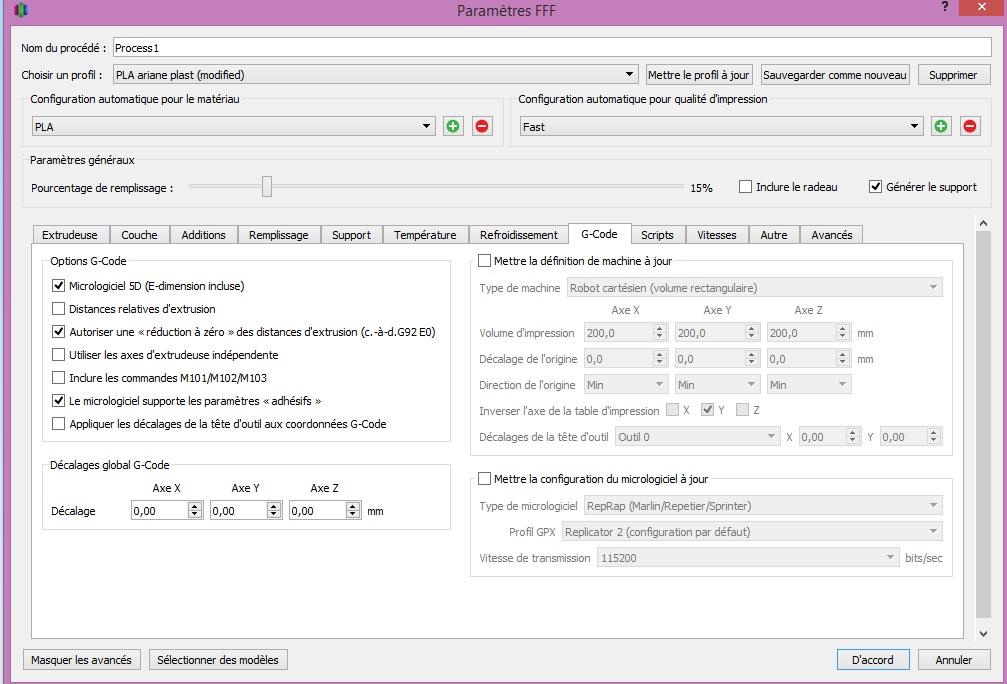Add a new print quality configuration (green plus)
This screenshot has width=1007, height=684.
click(941, 126)
